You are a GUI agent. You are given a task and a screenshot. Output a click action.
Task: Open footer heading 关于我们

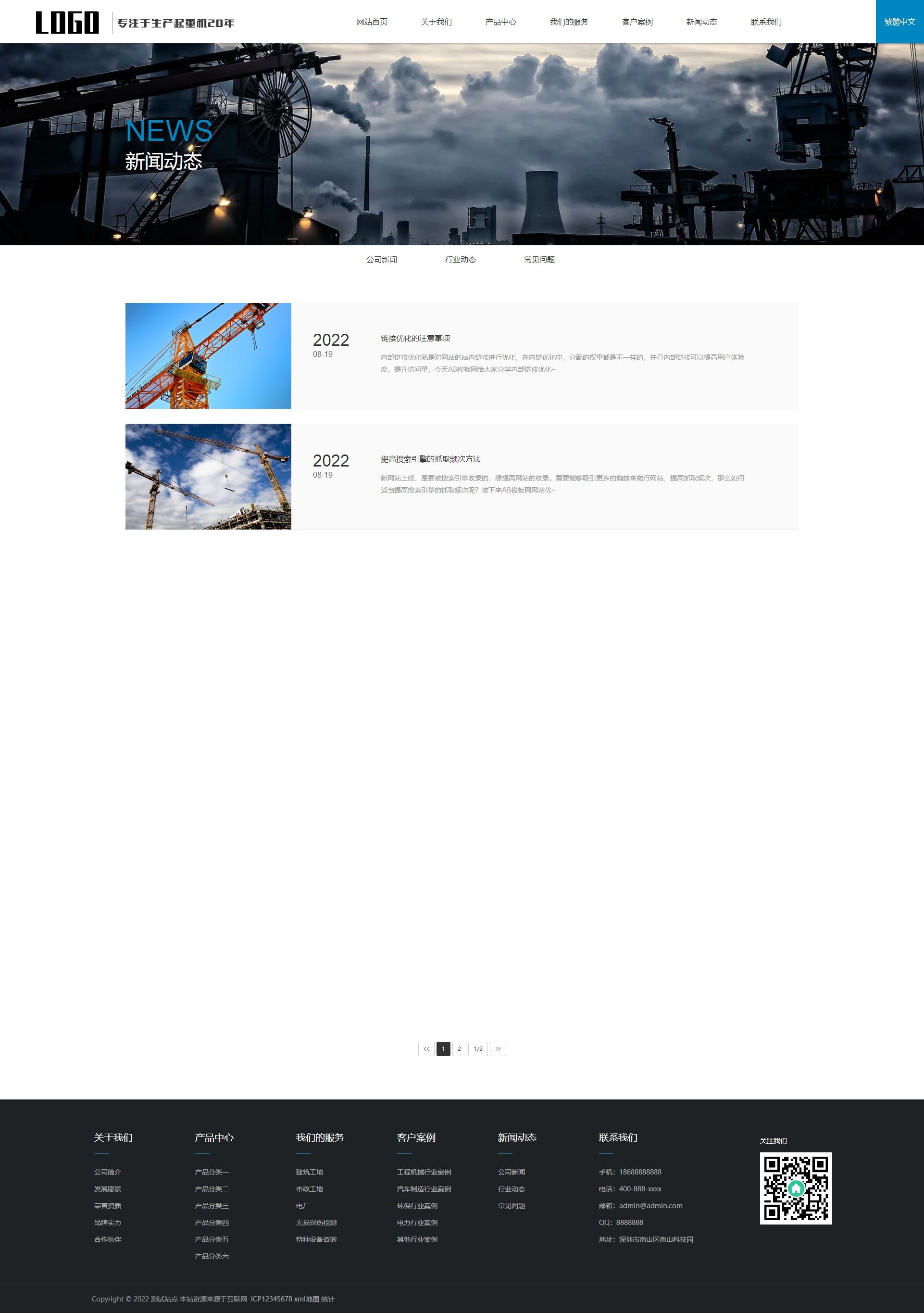pyautogui.click(x=113, y=1137)
